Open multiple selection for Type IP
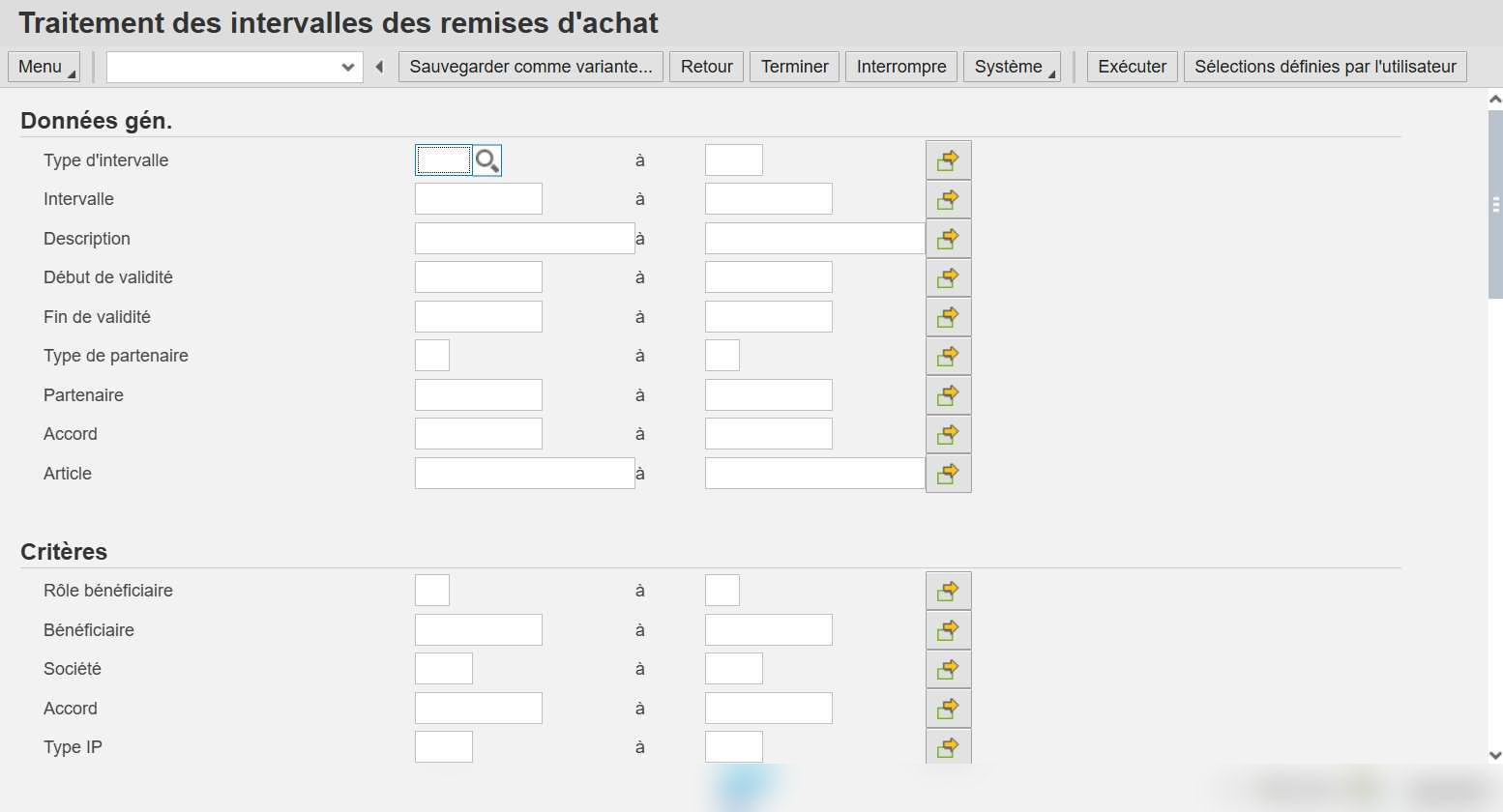Viewport: 1503px width, 812px height. point(949,746)
